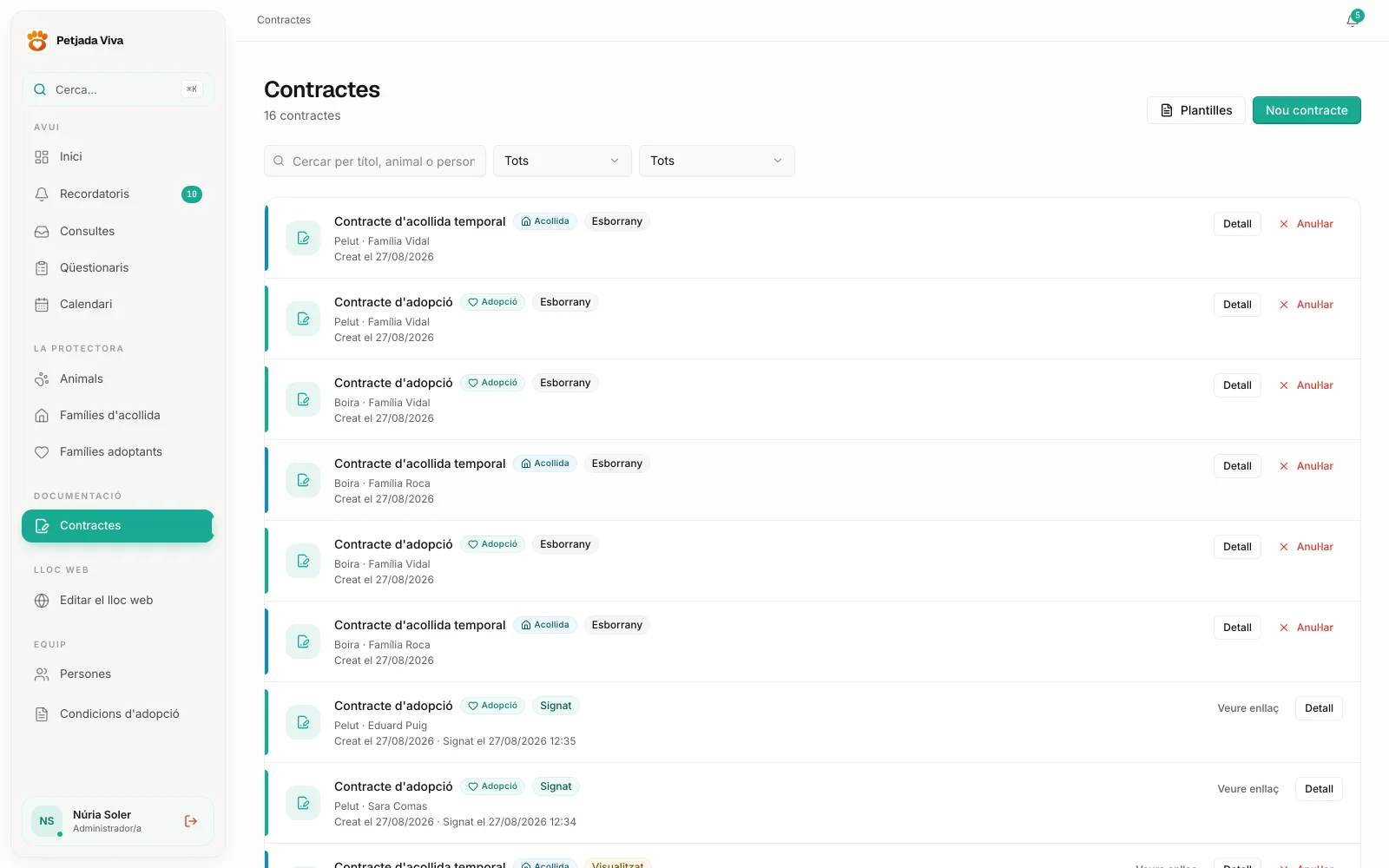Click the logout icon next to Núria Soler

(191, 821)
